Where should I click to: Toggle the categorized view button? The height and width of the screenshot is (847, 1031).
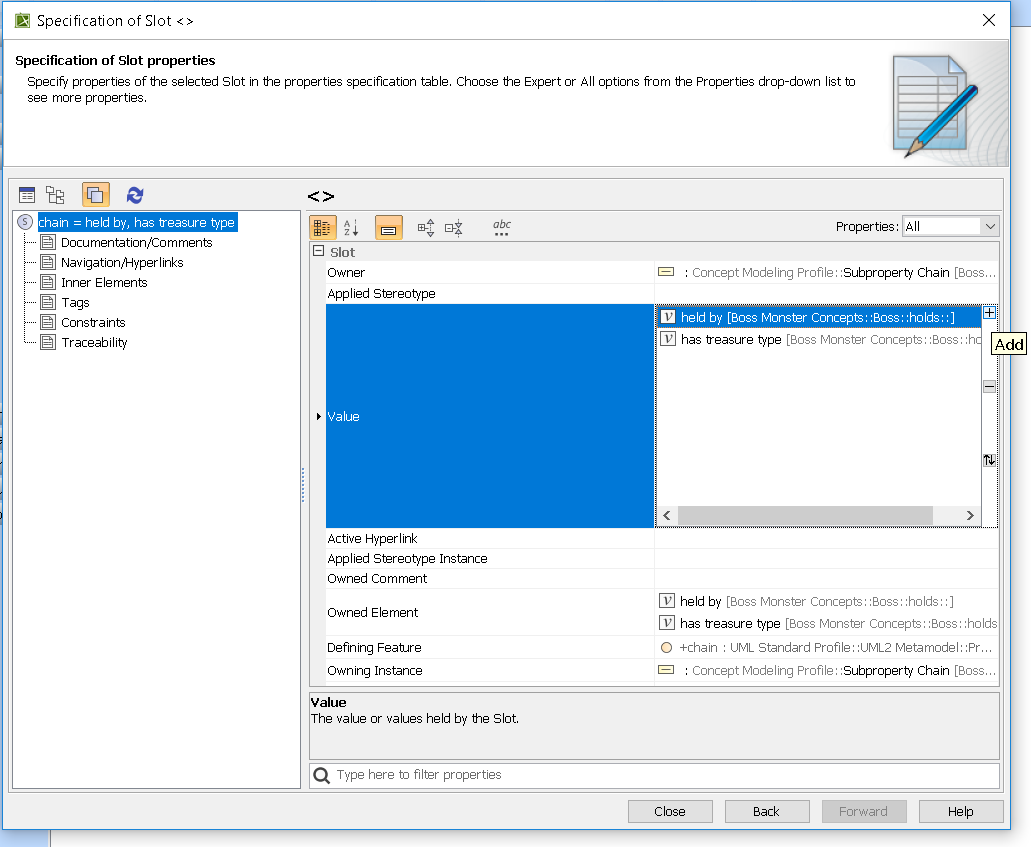(322, 228)
